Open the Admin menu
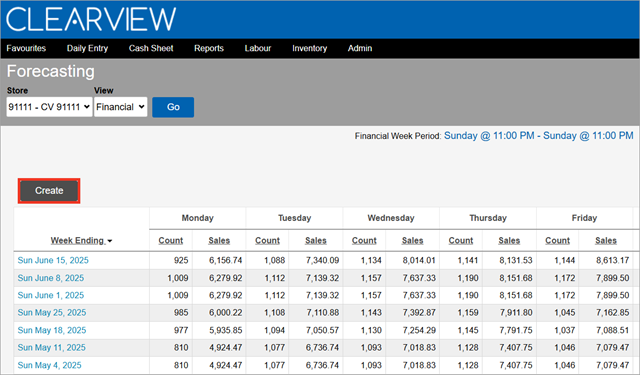 coord(360,48)
